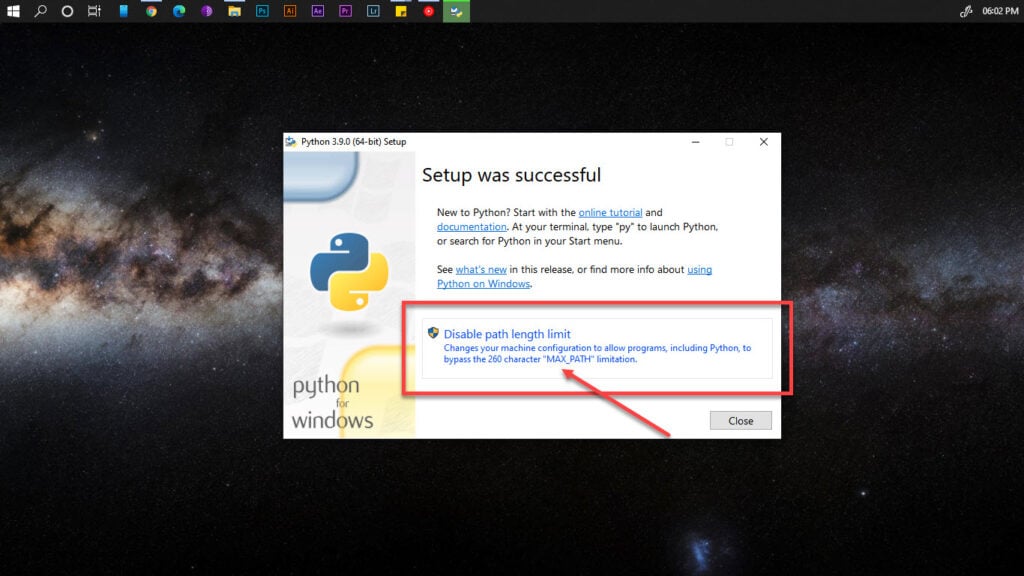Click the 'Python 3.9.0 (64-bit) Setup' title text
The width and height of the screenshot is (1024, 576).
[x=353, y=142]
